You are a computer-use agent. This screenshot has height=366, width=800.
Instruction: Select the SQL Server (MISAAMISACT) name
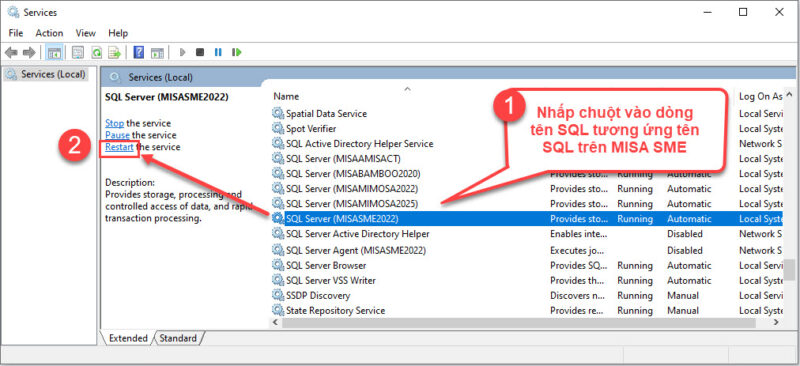[x=343, y=159]
